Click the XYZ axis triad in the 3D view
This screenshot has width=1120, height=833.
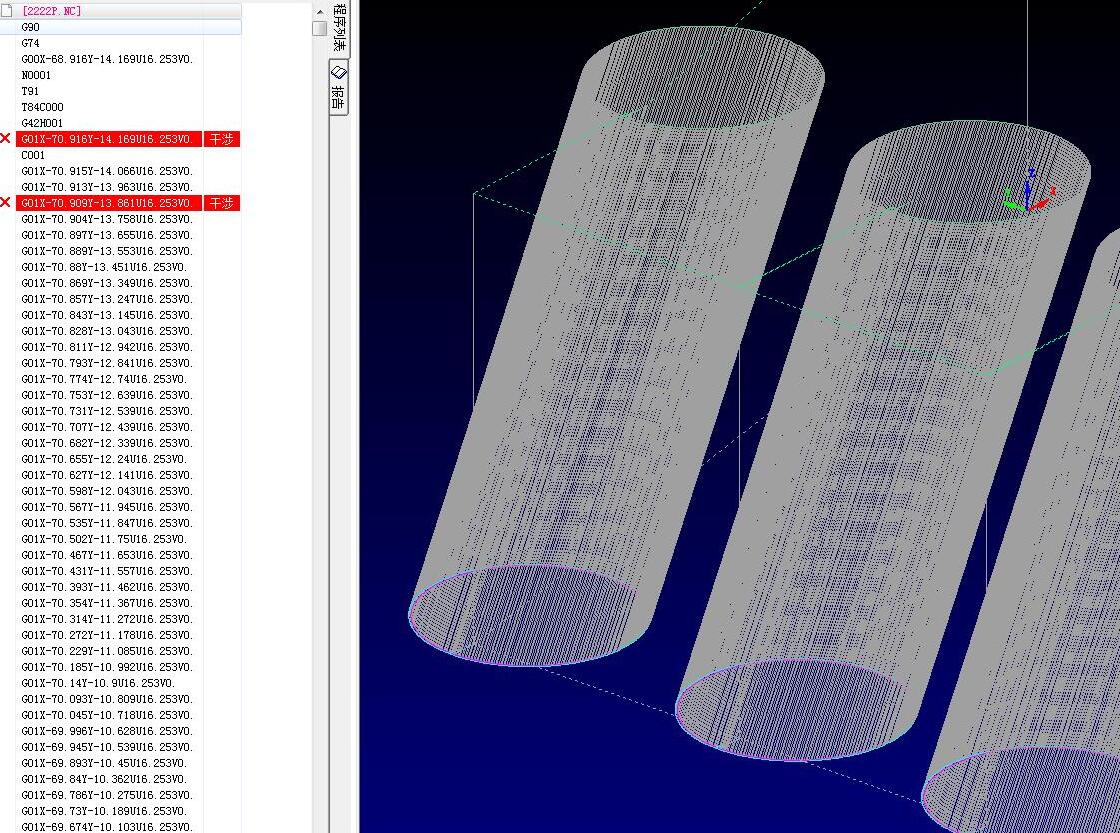click(x=1029, y=193)
